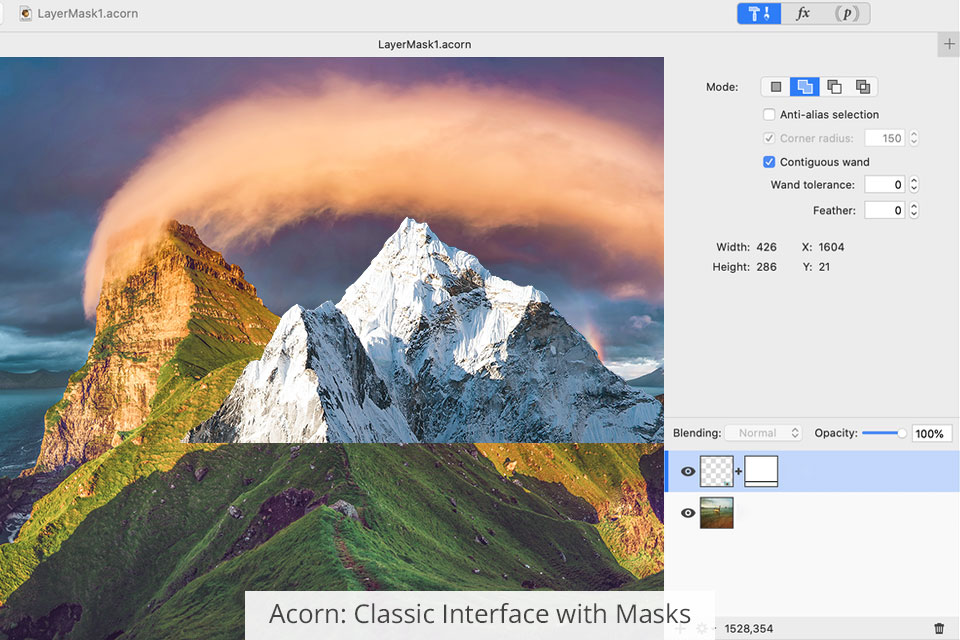Click the Feather input field
Screen dimensions: 960x640
click(885, 211)
